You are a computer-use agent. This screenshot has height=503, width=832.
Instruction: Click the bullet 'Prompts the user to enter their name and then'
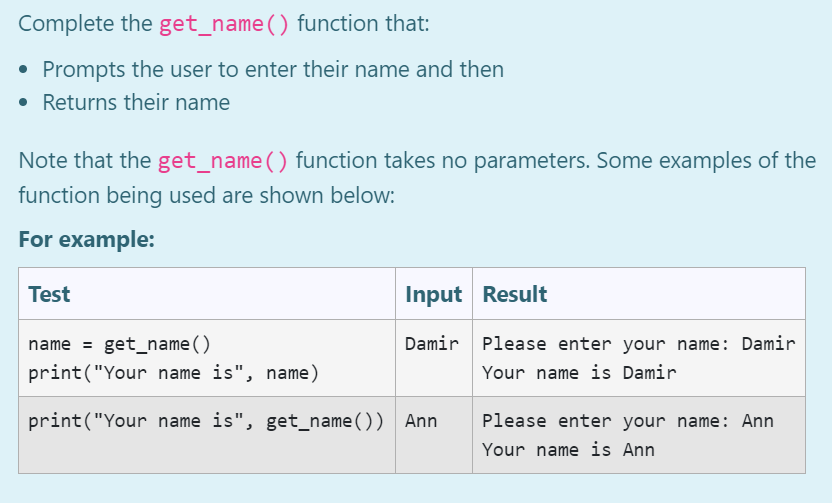coord(273,70)
